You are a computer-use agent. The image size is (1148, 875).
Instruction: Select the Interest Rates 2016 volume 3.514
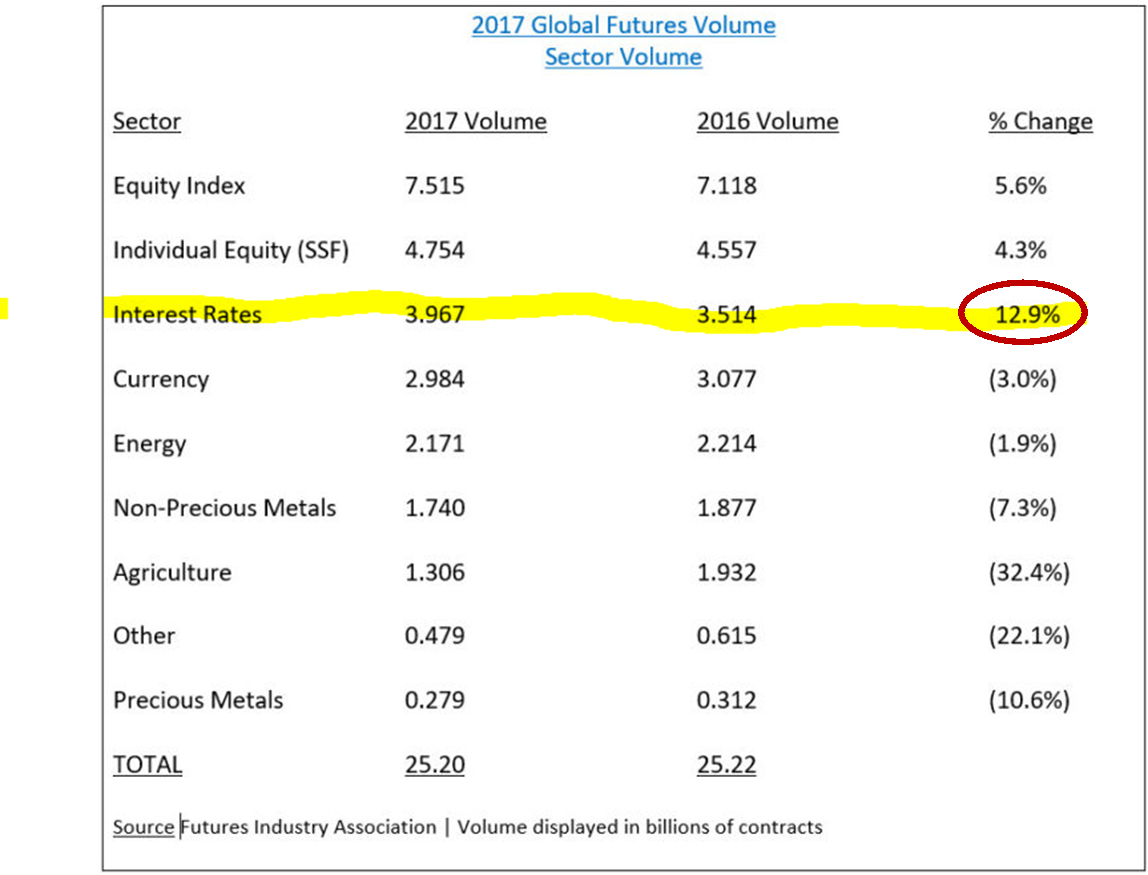click(726, 316)
